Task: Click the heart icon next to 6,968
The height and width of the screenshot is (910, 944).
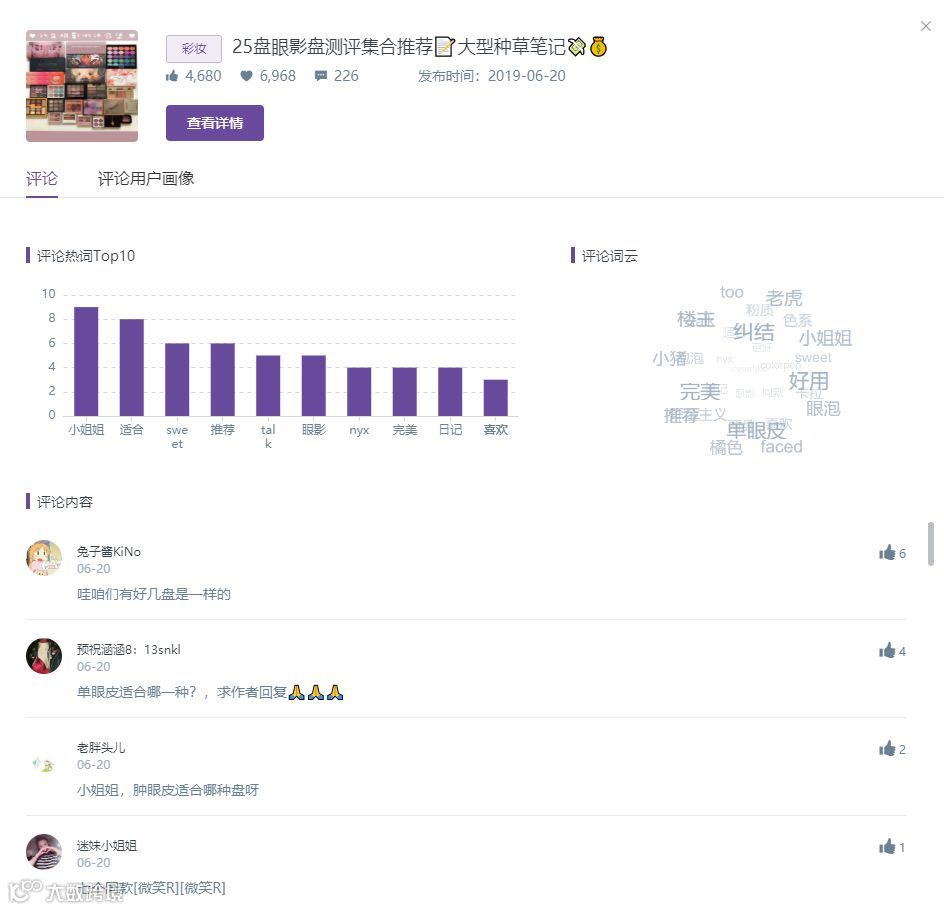Action: pos(246,76)
